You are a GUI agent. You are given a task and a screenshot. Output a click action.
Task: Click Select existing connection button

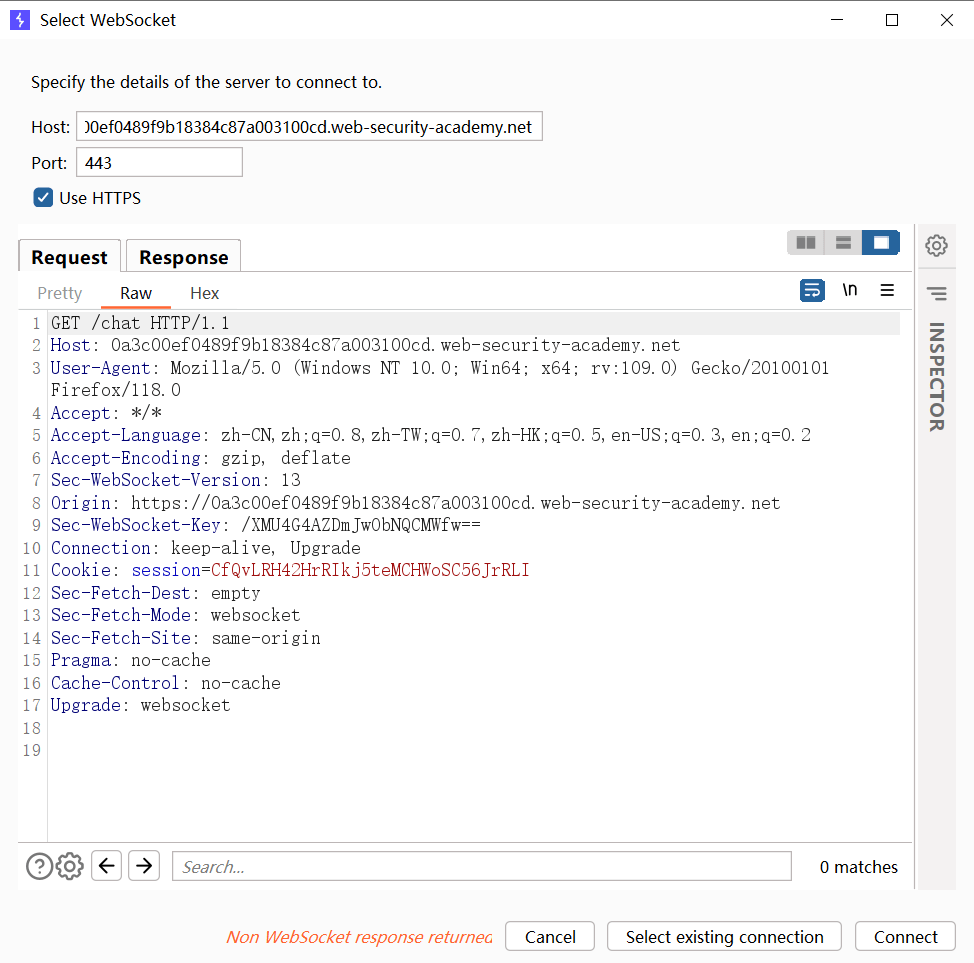724,937
